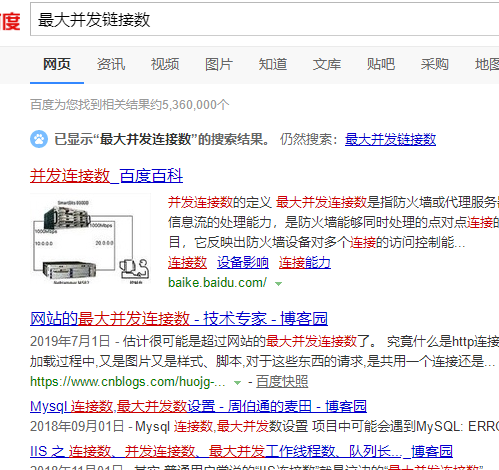This screenshot has width=499, height=470.
Task: Open Mysql 连接数,最大并发数设置 result
Action: 198,406
